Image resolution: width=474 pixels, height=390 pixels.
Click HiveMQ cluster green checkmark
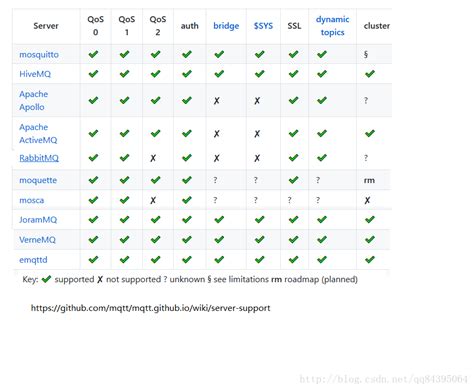tap(370, 74)
